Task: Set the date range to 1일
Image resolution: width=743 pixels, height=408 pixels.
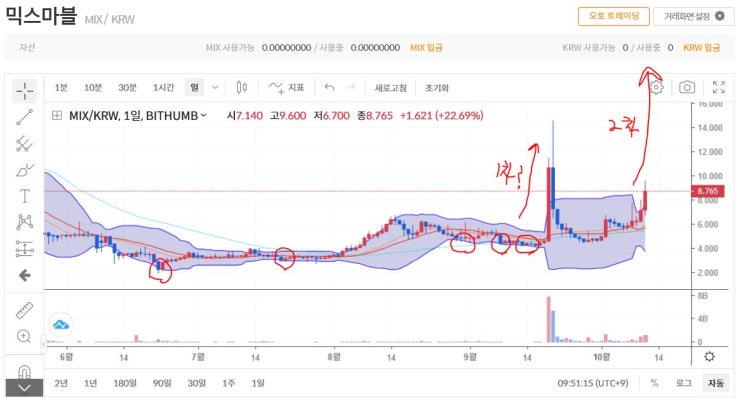Action: pos(258,383)
